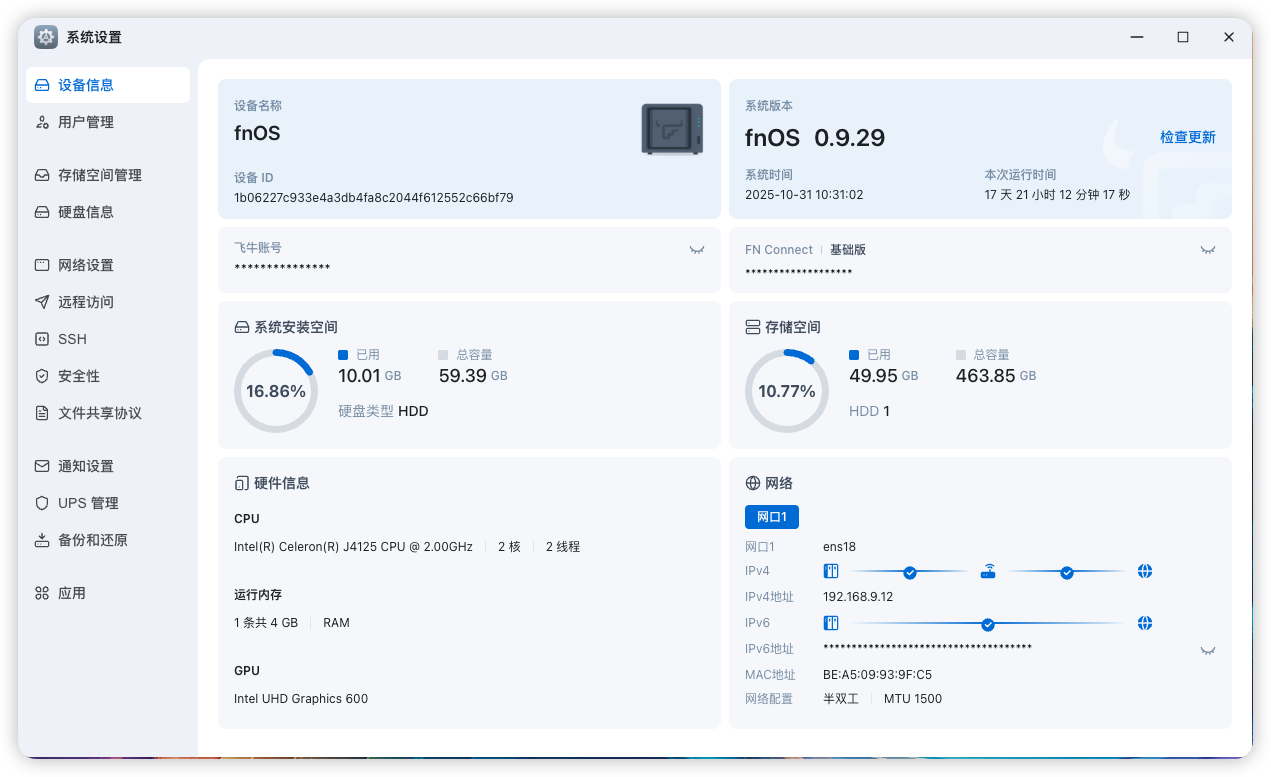1271x777 pixels.
Task: Click the IPv6 local device icon
Action: [x=831, y=623]
